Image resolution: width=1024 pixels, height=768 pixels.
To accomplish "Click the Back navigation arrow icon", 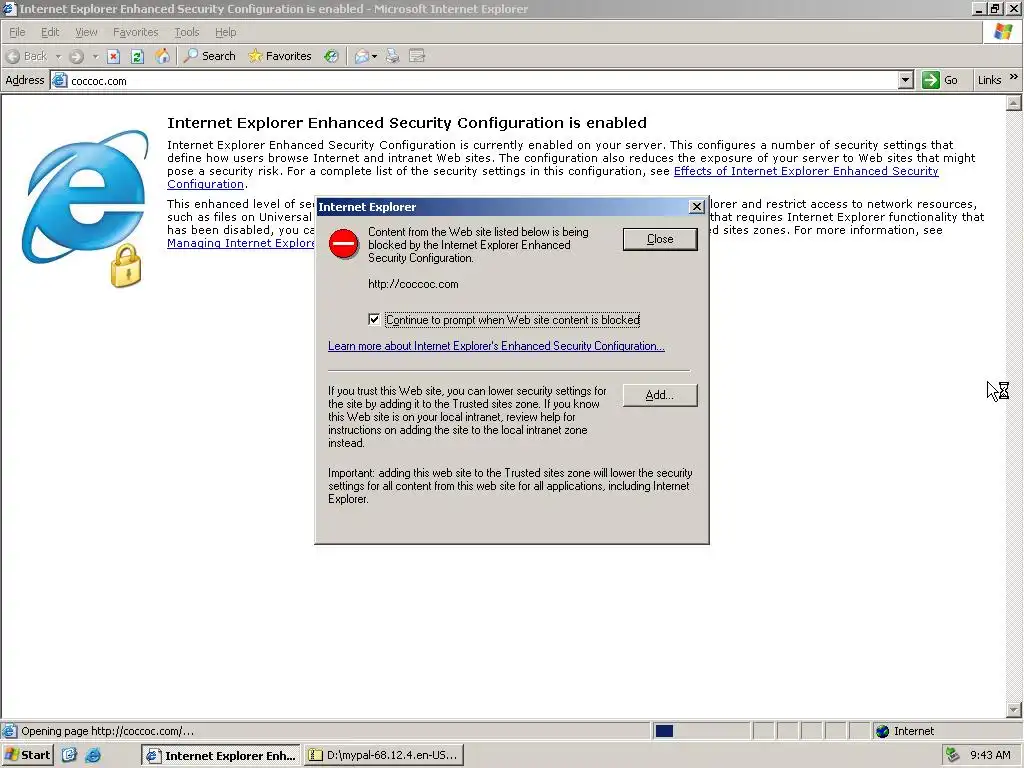I will 12,56.
